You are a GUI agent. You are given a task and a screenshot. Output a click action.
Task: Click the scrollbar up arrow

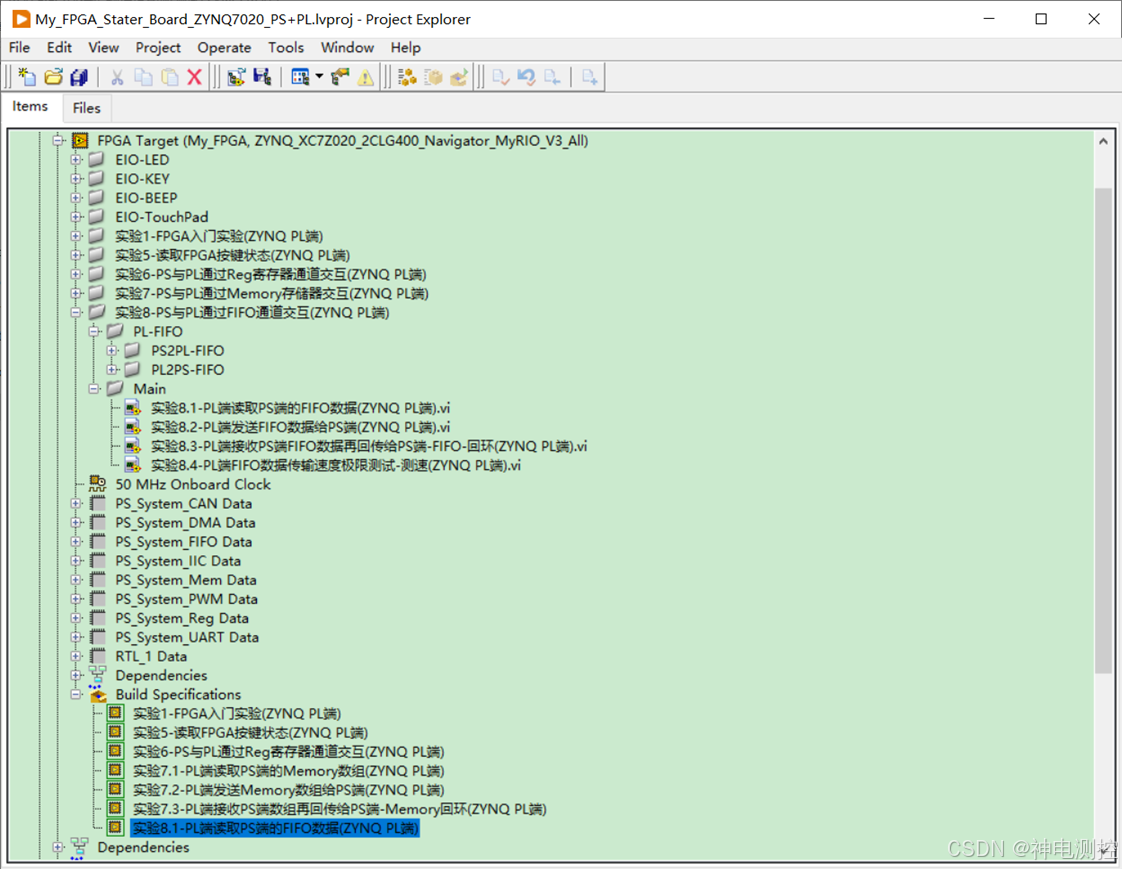tap(1103, 141)
